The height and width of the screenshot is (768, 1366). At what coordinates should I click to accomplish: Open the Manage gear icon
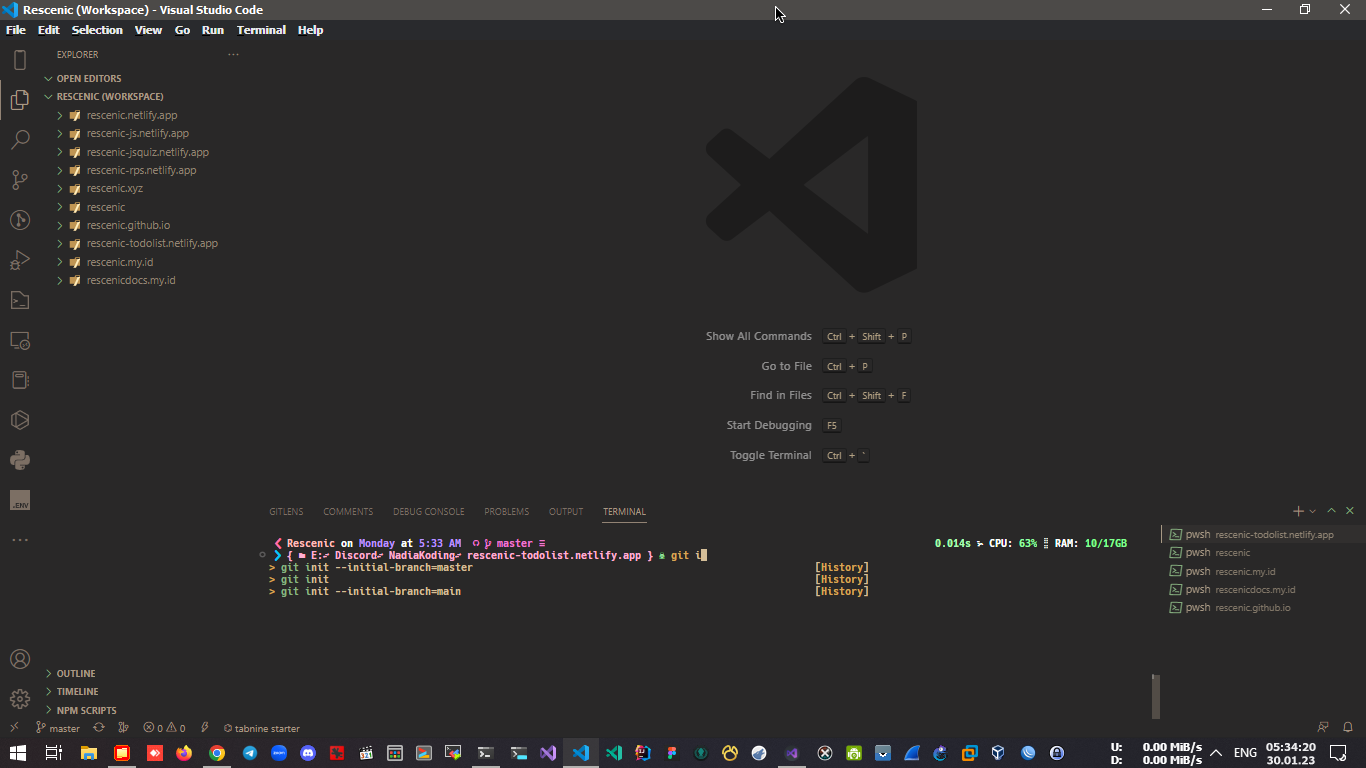(x=19, y=699)
